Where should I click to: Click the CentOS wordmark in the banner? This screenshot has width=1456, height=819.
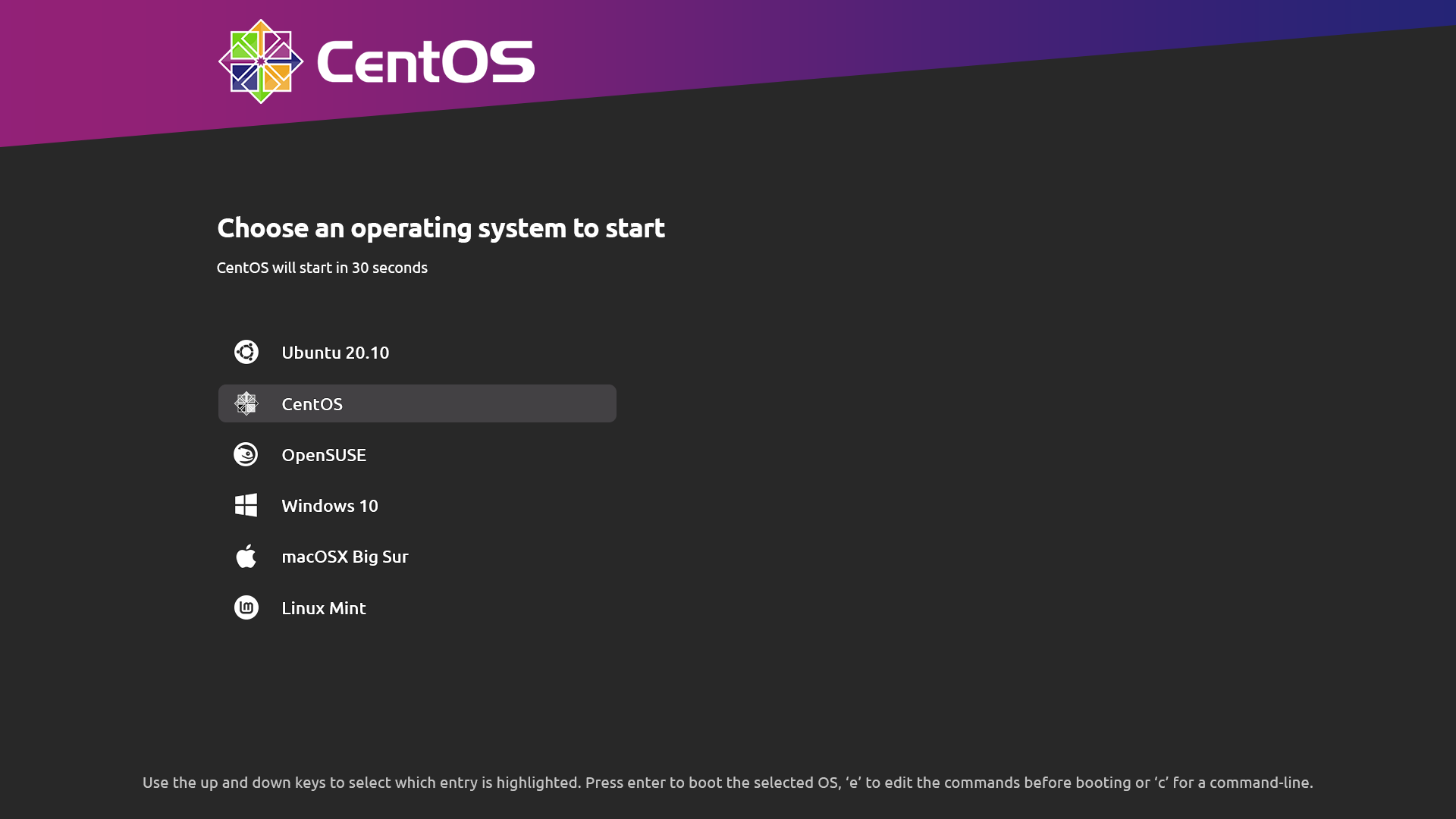[x=425, y=61]
